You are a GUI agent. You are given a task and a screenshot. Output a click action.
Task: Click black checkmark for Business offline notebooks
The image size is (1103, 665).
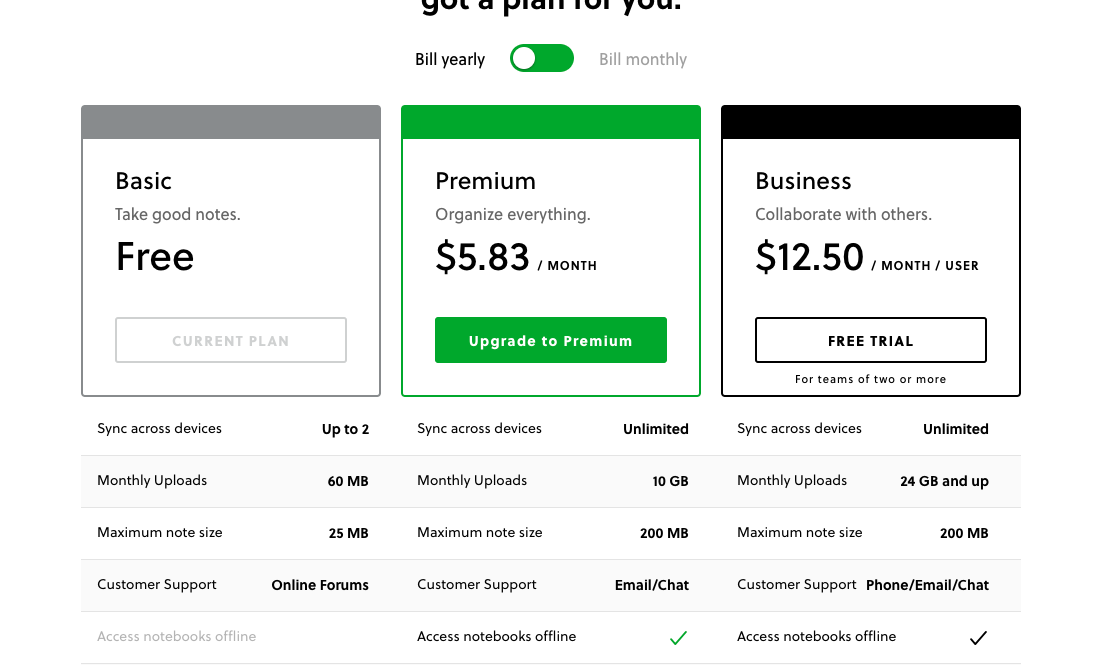pos(978,637)
